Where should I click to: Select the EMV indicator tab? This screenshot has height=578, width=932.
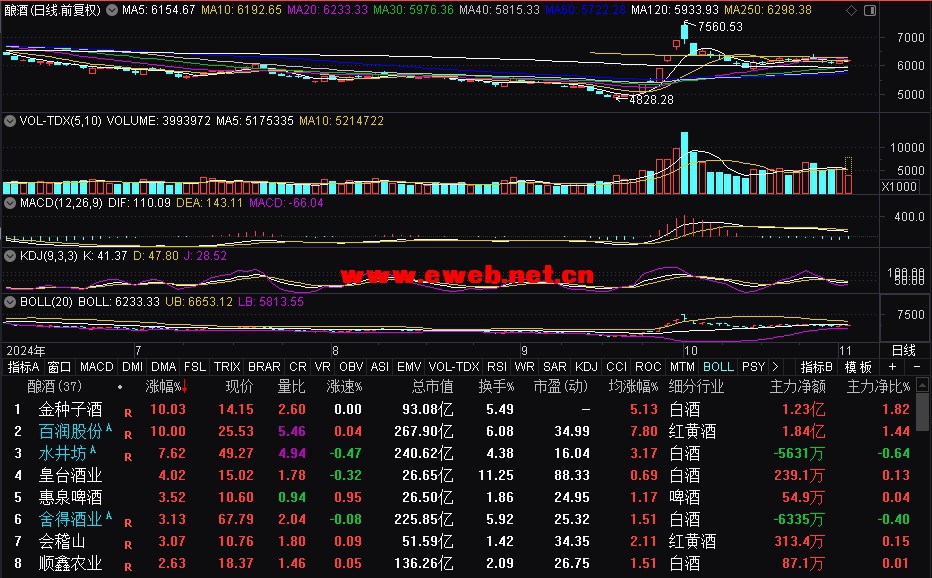point(409,367)
